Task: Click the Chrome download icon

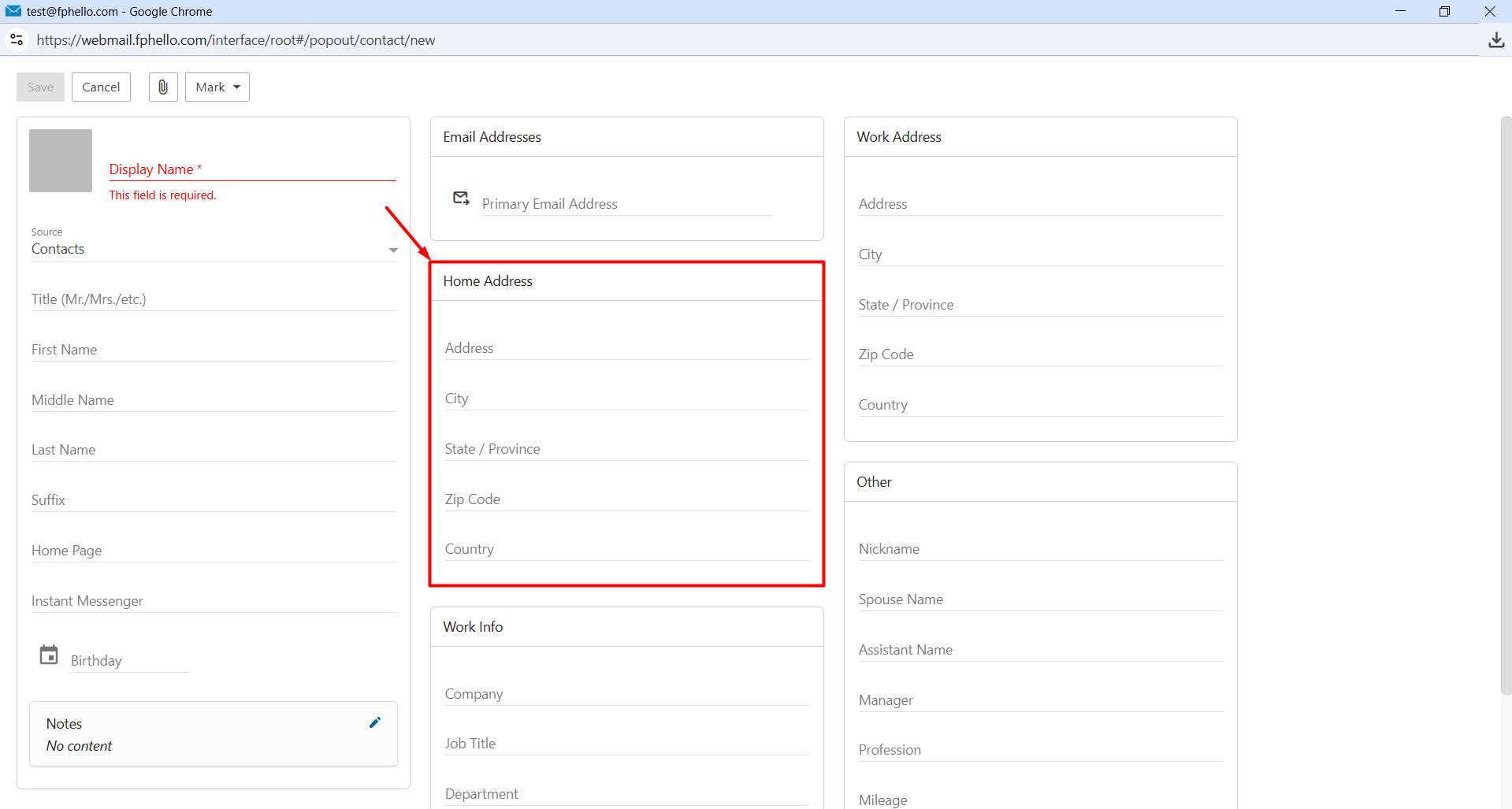Action: pos(1496,40)
